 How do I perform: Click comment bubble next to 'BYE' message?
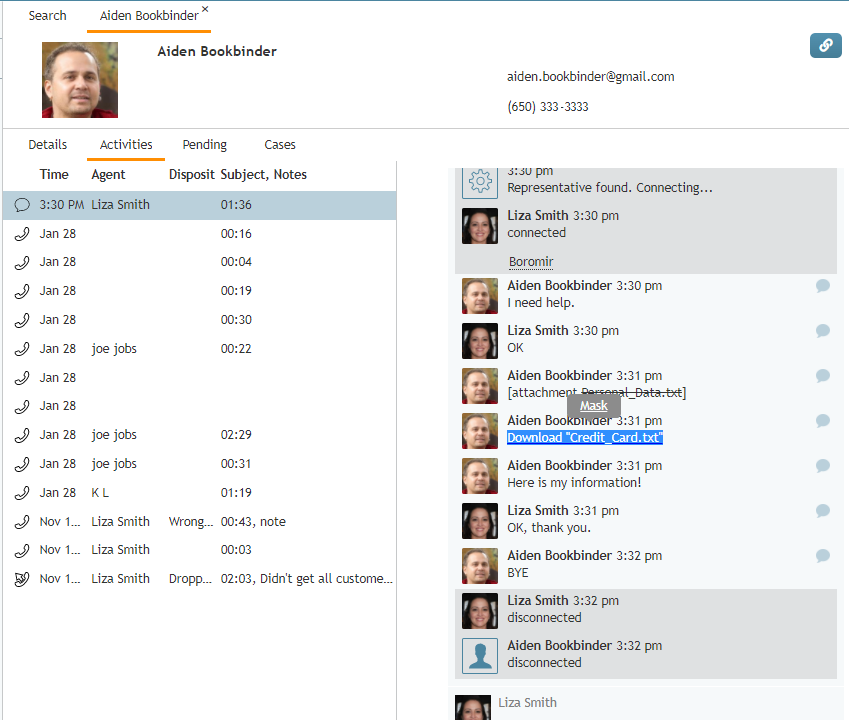[822, 555]
